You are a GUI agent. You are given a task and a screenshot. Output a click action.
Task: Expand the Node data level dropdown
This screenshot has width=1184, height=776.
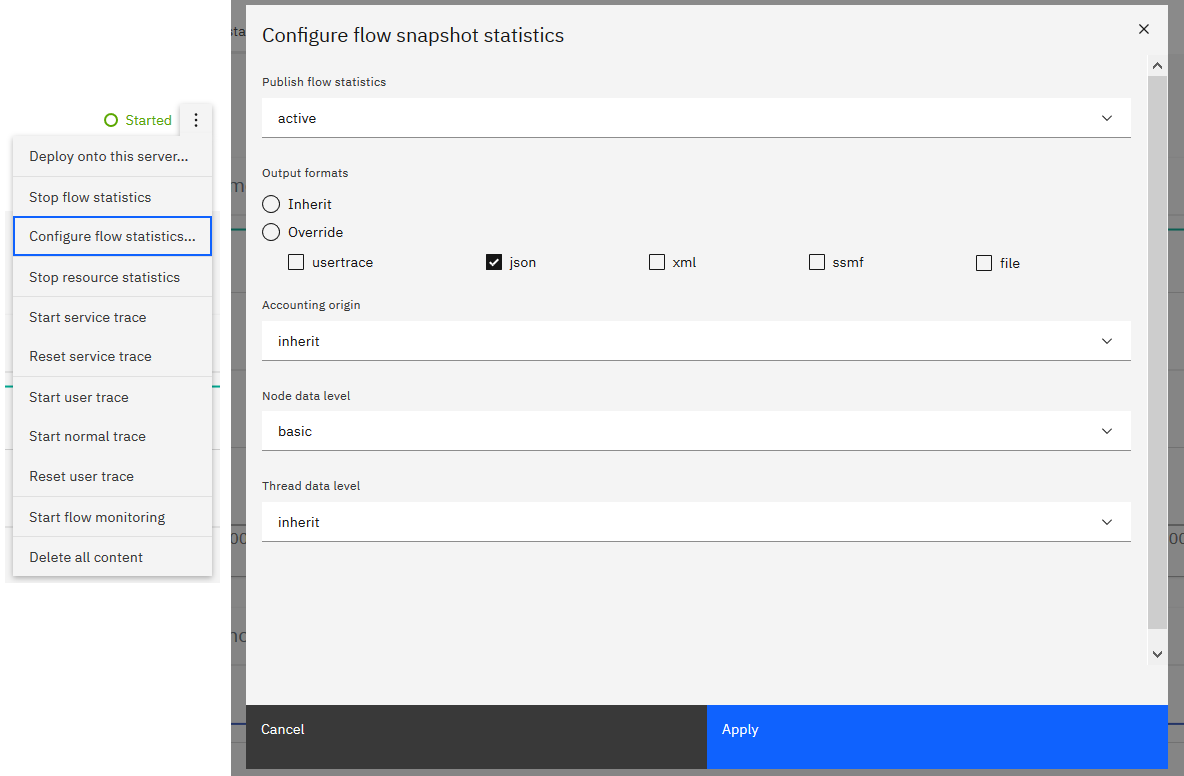(696, 431)
